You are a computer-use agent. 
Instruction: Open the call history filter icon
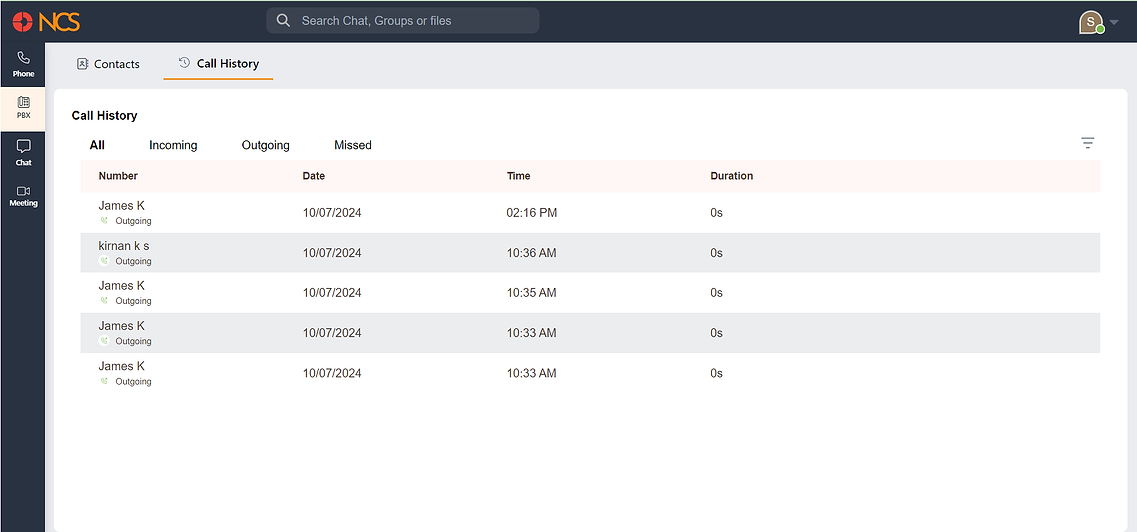tap(1087, 143)
